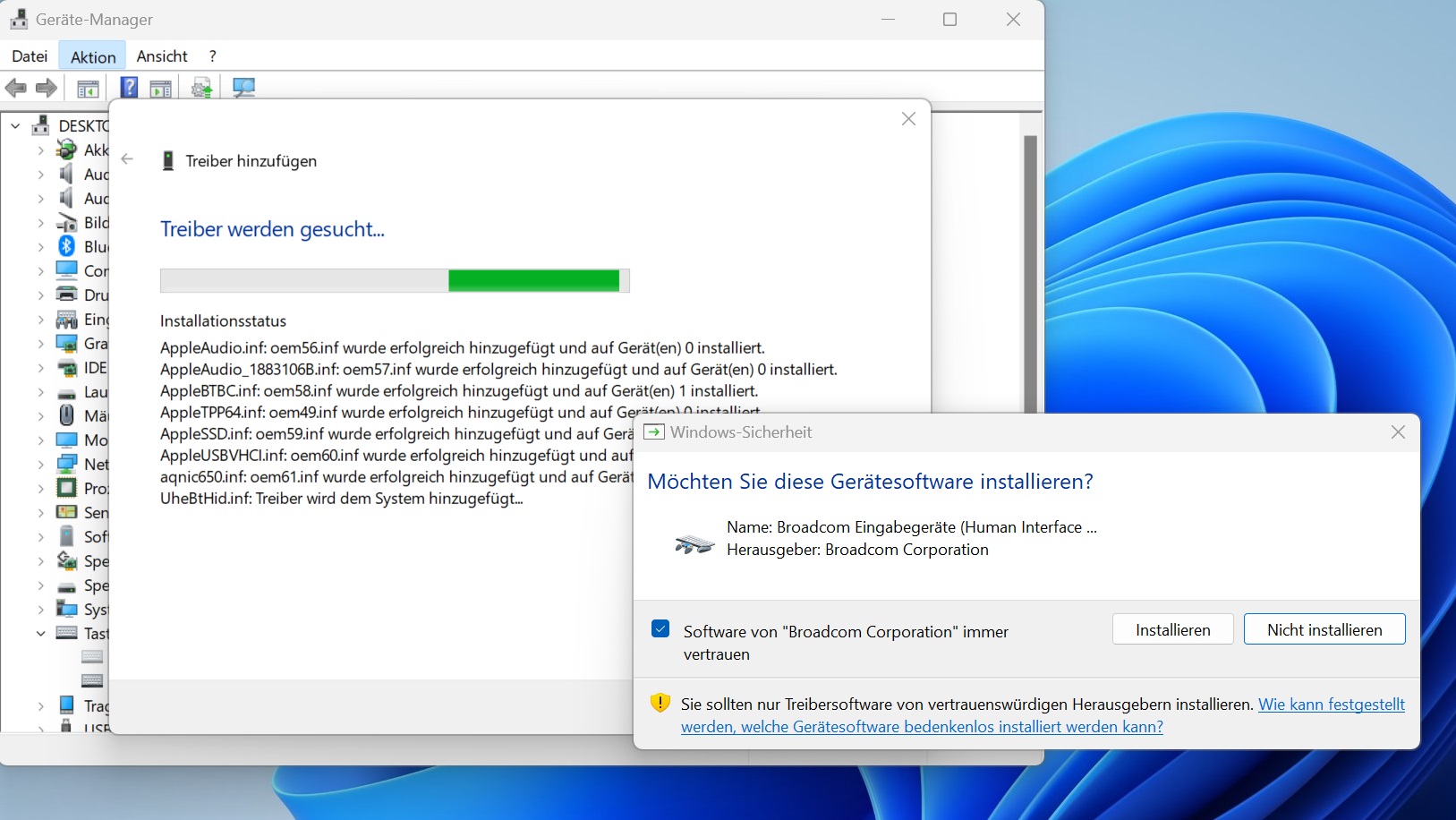1456x820 pixels.
Task: Select the graphics card icon next to Gra
Action: pyautogui.click(x=66, y=343)
